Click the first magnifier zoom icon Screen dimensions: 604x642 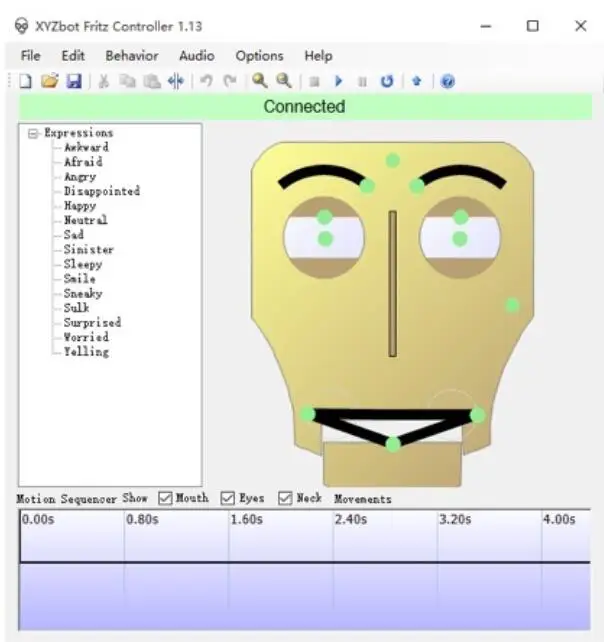[x=260, y=81]
